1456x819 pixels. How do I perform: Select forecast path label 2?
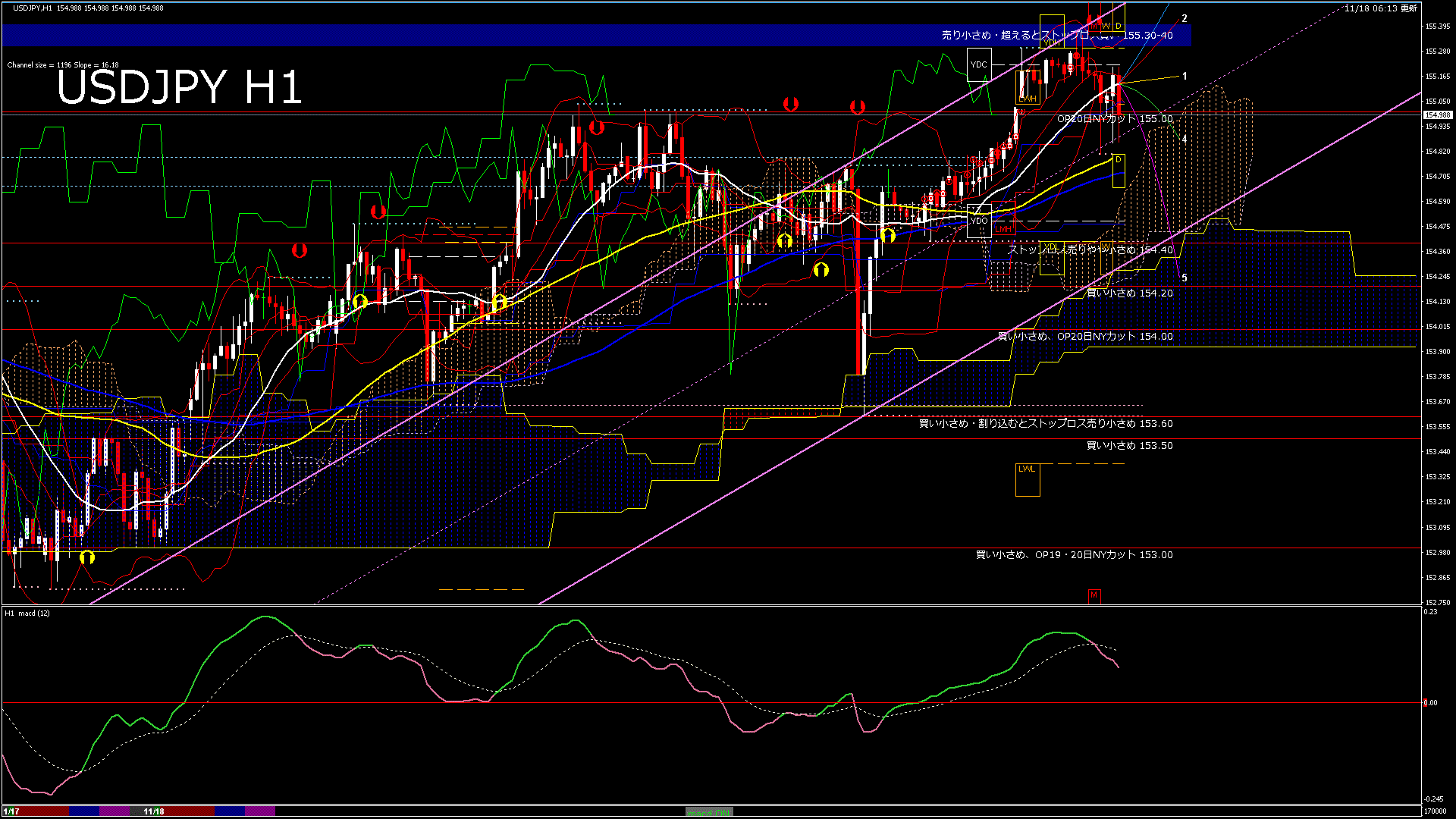click(1185, 19)
